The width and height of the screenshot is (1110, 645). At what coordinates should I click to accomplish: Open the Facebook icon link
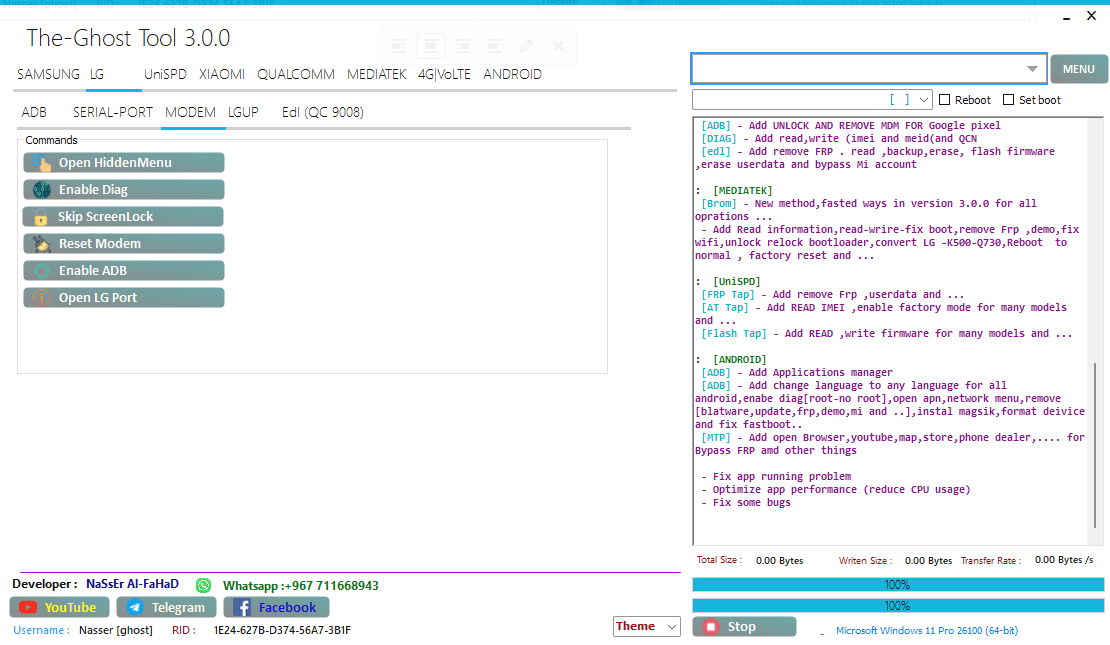coord(242,607)
